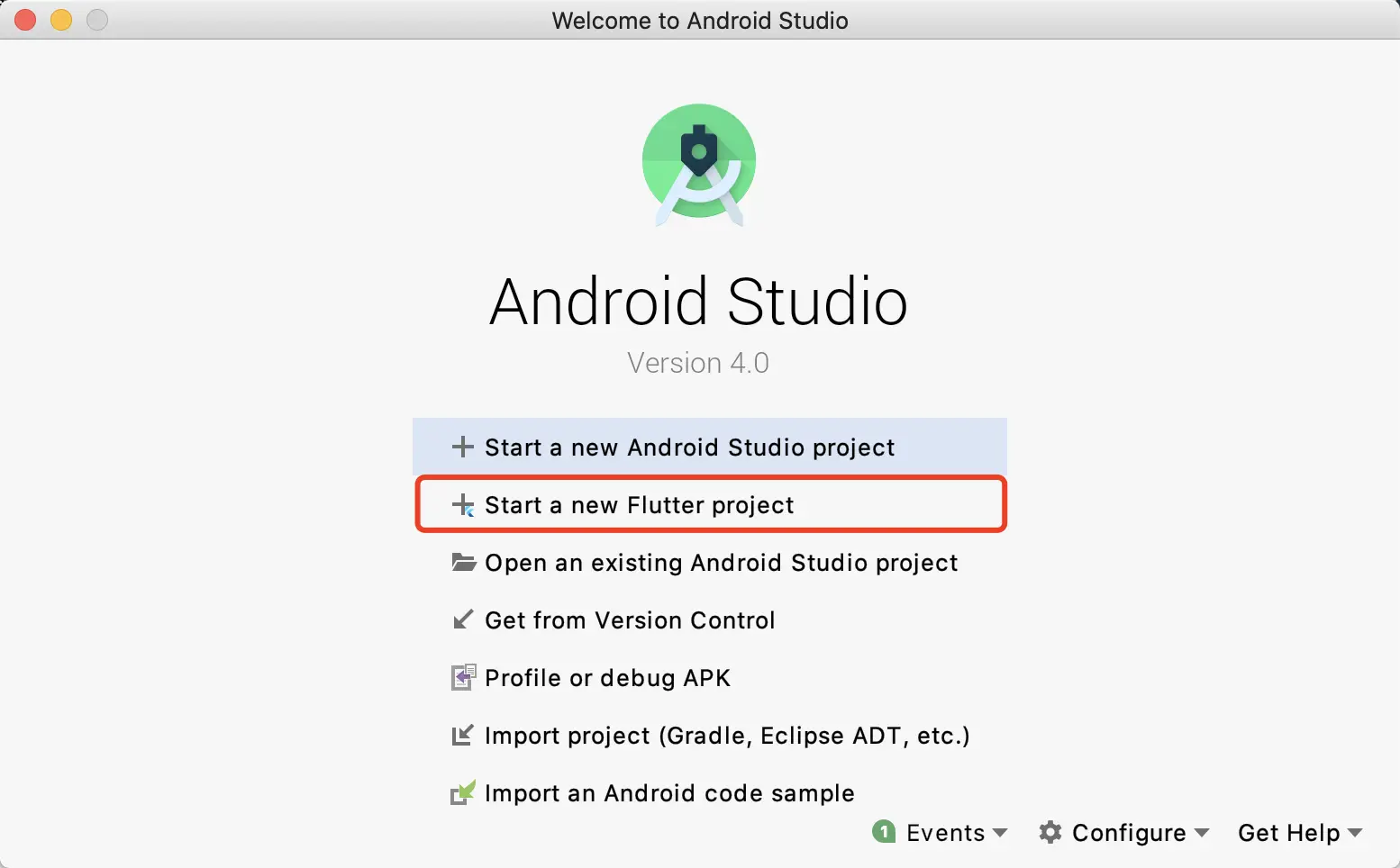Viewport: 1400px width, 868px height.
Task: Start a new Flutter project
Action: click(x=710, y=504)
